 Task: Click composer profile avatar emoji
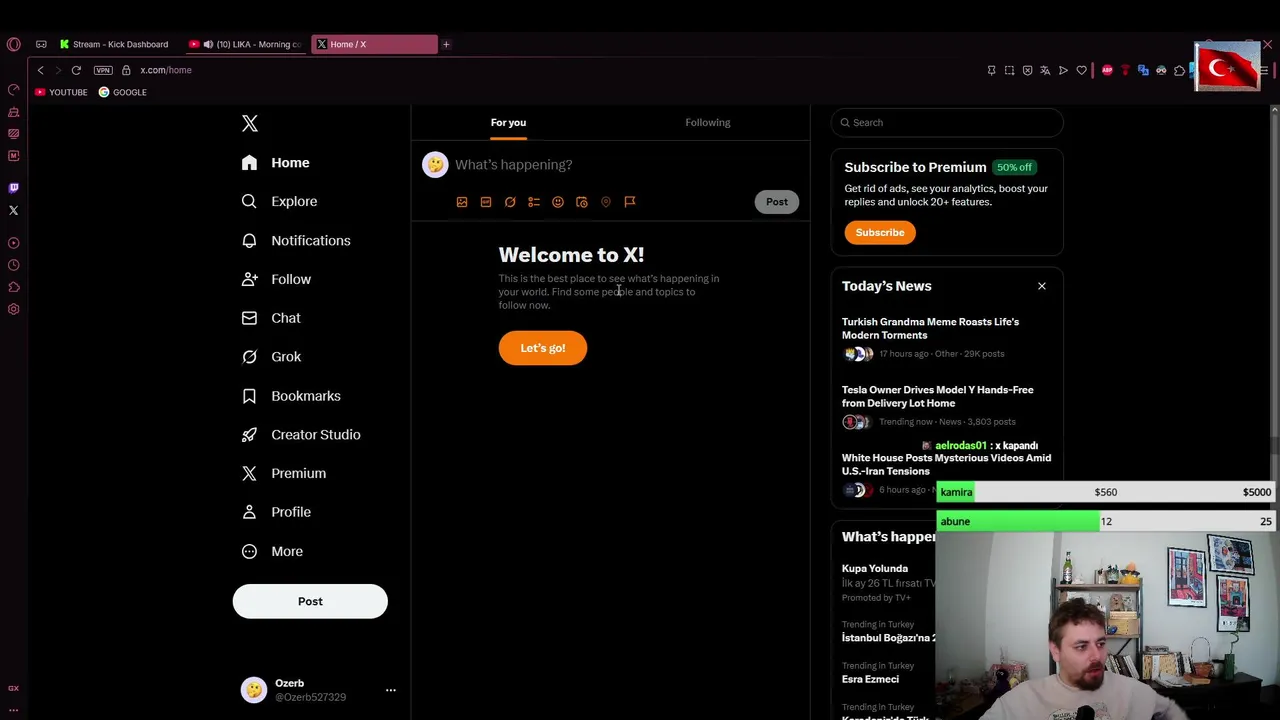point(435,165)
